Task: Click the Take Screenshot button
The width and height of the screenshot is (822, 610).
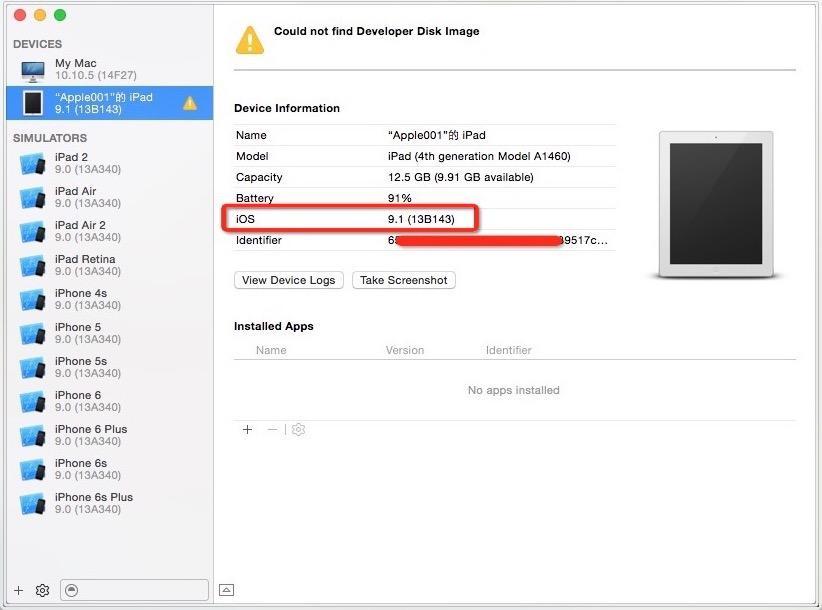Action: (x=404, y=280)
